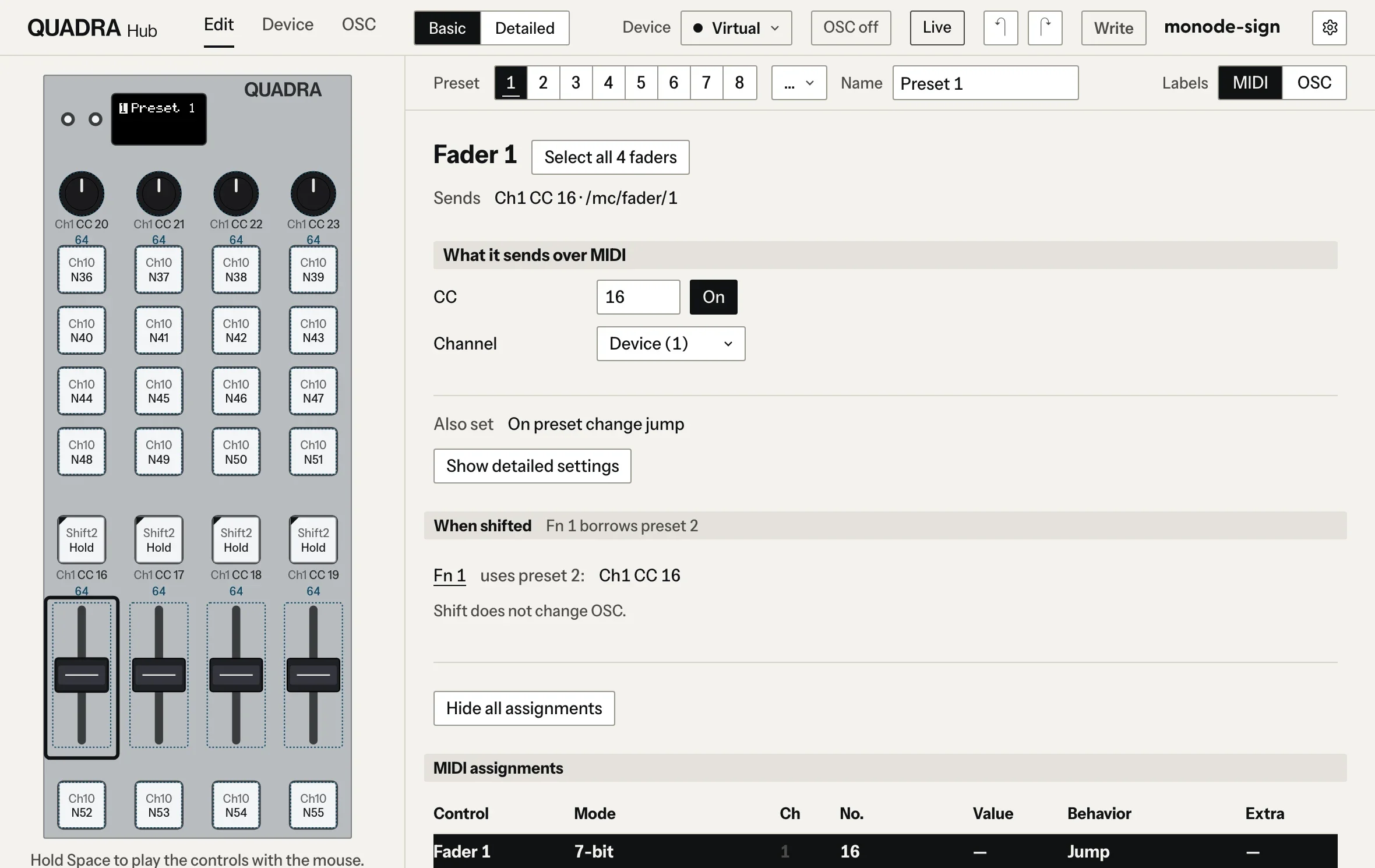This screenshot has width=1375, height=868.
Task: Open the Virtual device dropdown
Action: click(736, 28)
